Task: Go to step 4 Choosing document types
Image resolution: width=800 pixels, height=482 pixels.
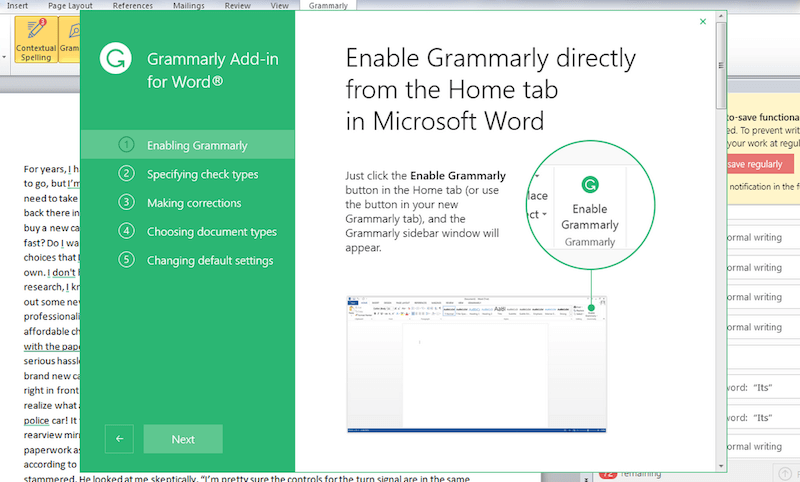Action: coord(187,232)
